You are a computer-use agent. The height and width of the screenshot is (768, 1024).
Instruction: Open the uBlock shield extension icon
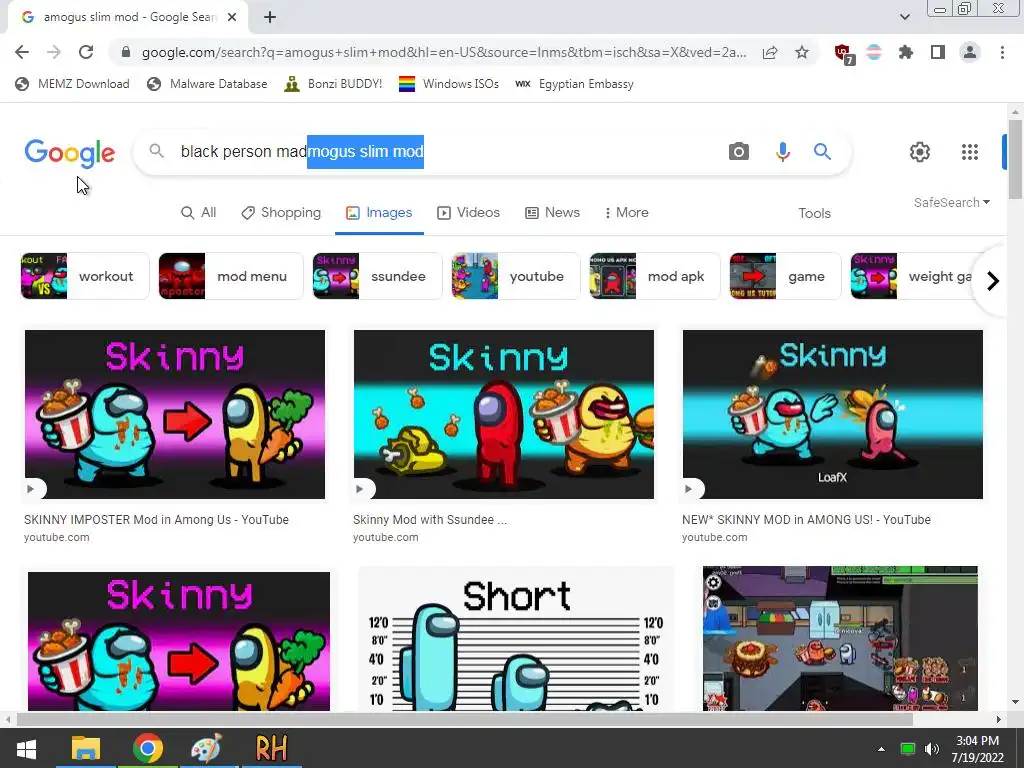click(843, 54)
